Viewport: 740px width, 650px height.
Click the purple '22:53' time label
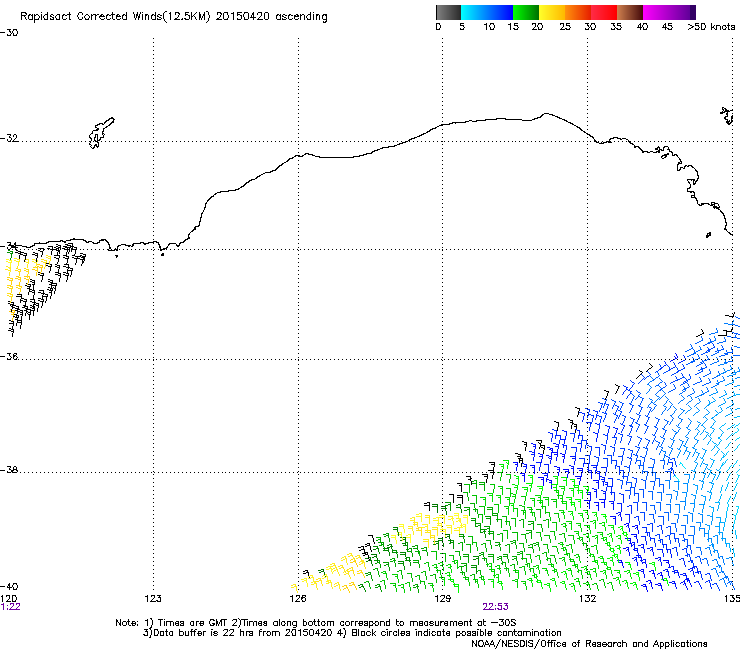495,607
